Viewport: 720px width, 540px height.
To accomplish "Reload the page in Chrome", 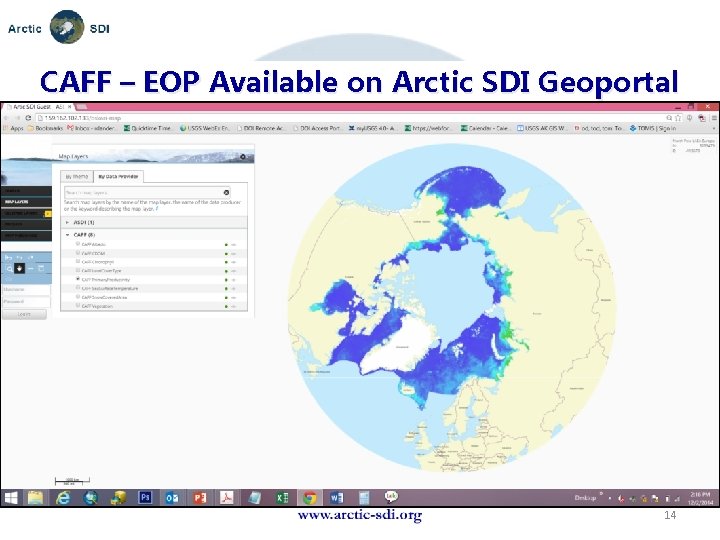I will (28, 118).
